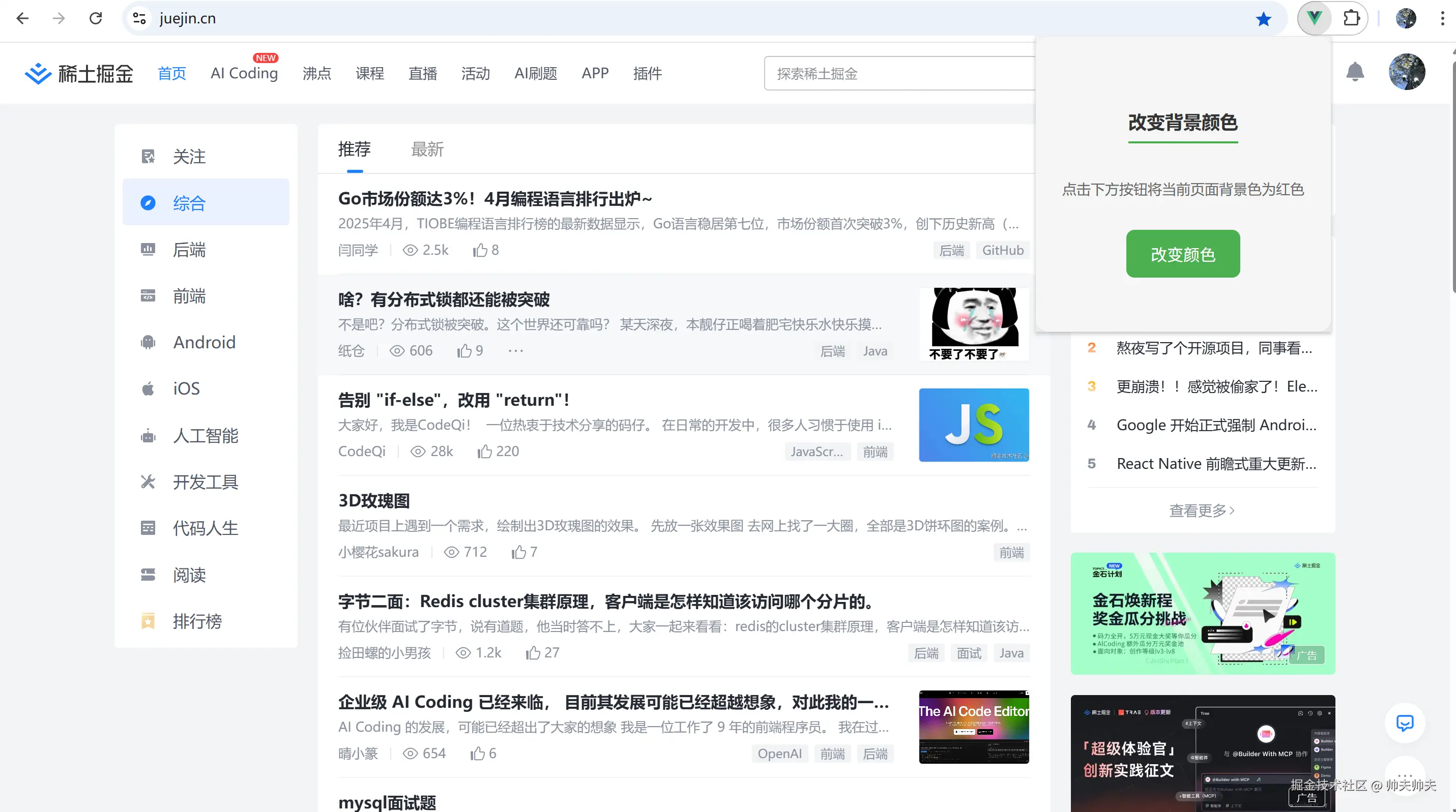Open 沸点 in top navigation
Image resolution: width=1456 pixels, height=812 pixels.
[x=316, y=73]
